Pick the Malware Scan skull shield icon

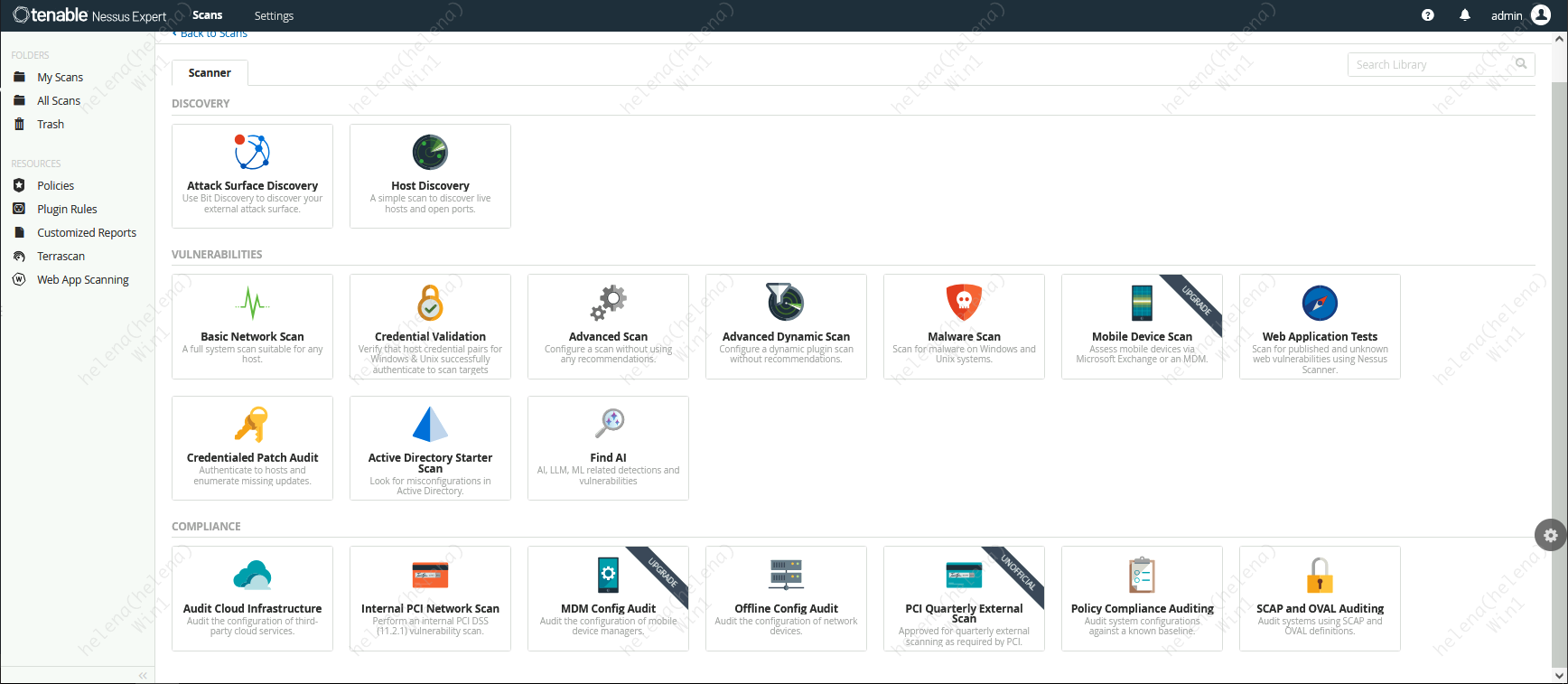pyautogui.click(x=964, y=303)
